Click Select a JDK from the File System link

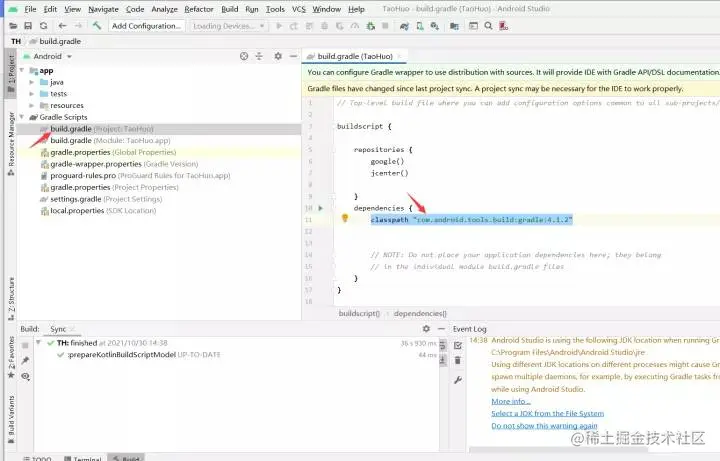[x=547, y=413]
